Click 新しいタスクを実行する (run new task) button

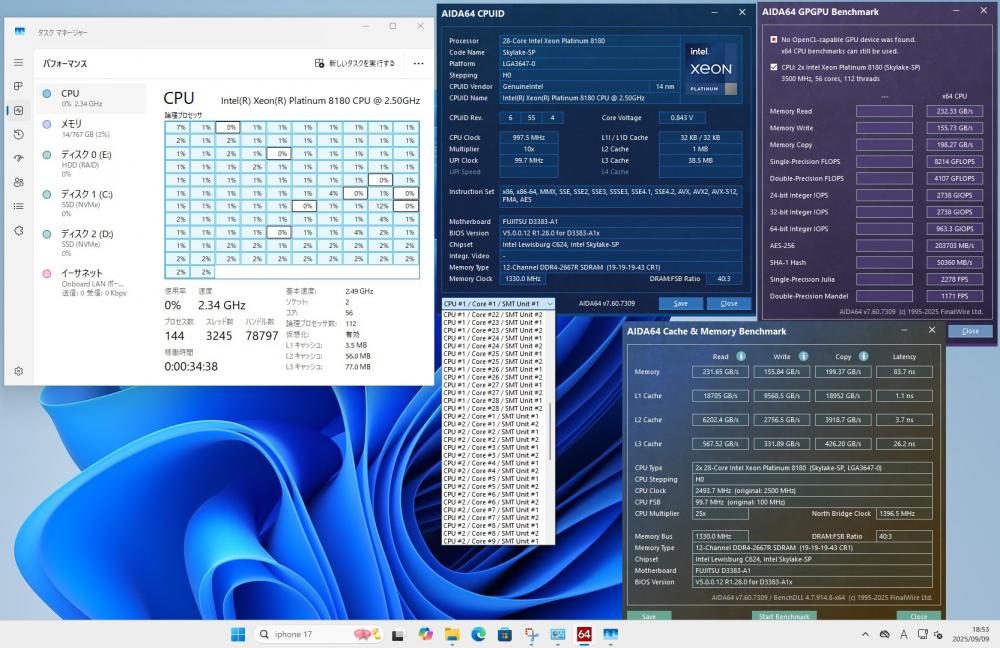pyautogui.click(x=355, y=63)
